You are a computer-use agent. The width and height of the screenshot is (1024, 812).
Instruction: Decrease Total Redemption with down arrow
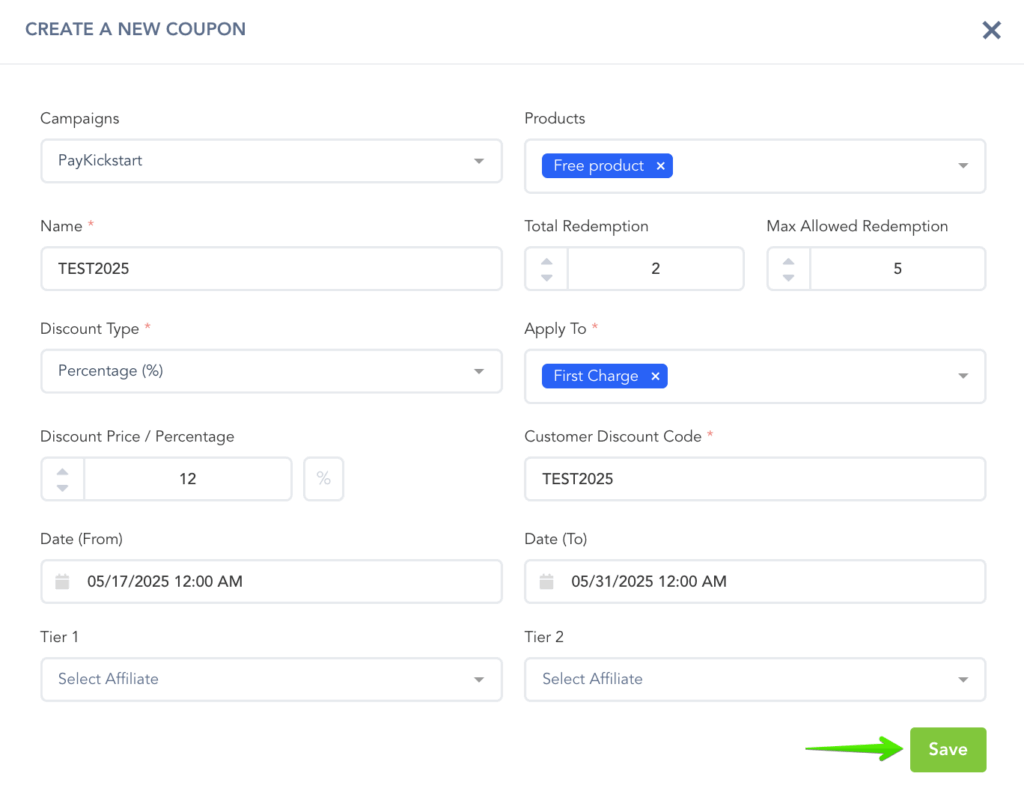[x=547, y=277]
